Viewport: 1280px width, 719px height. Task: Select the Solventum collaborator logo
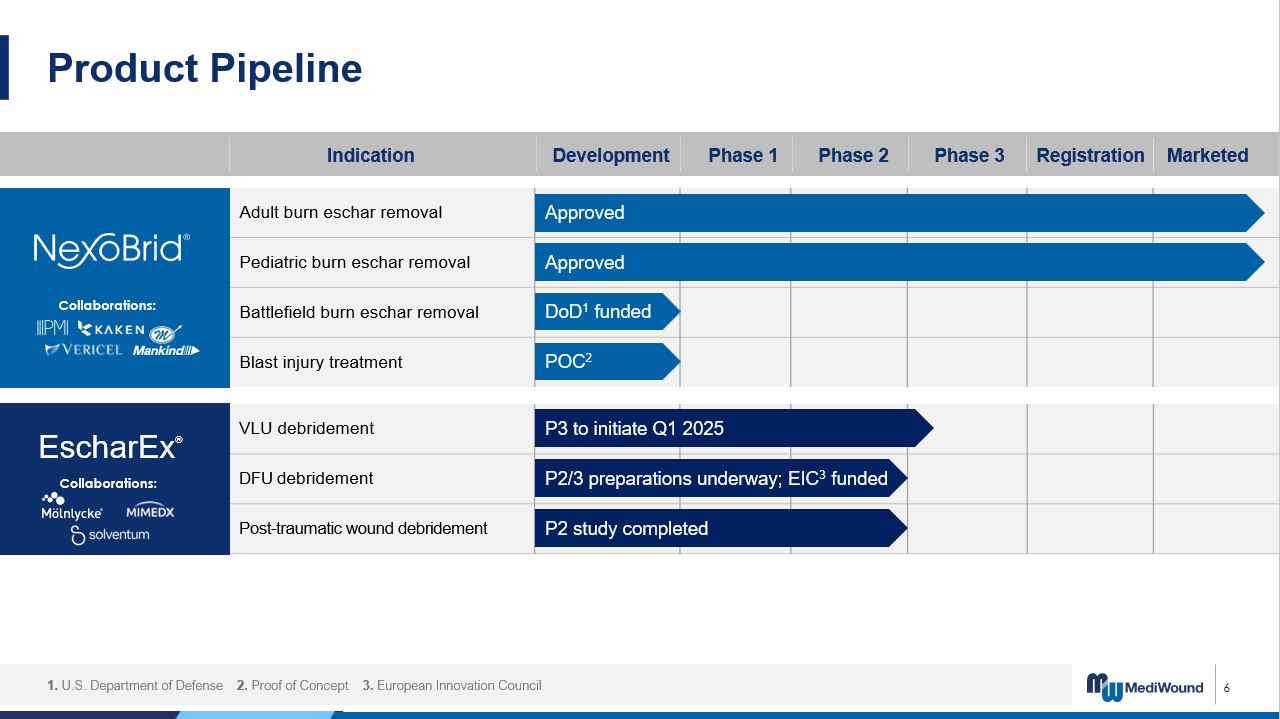click(110, 535)
